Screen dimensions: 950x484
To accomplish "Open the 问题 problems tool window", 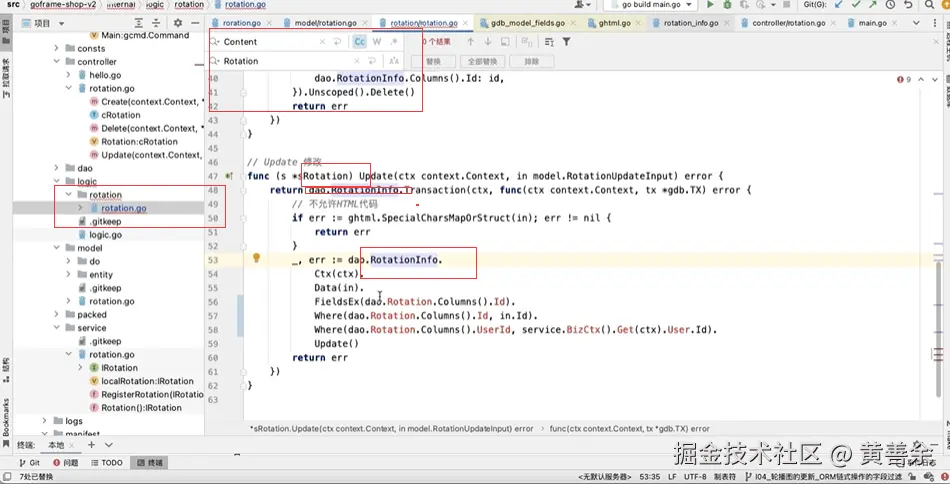I will [65, 463].
